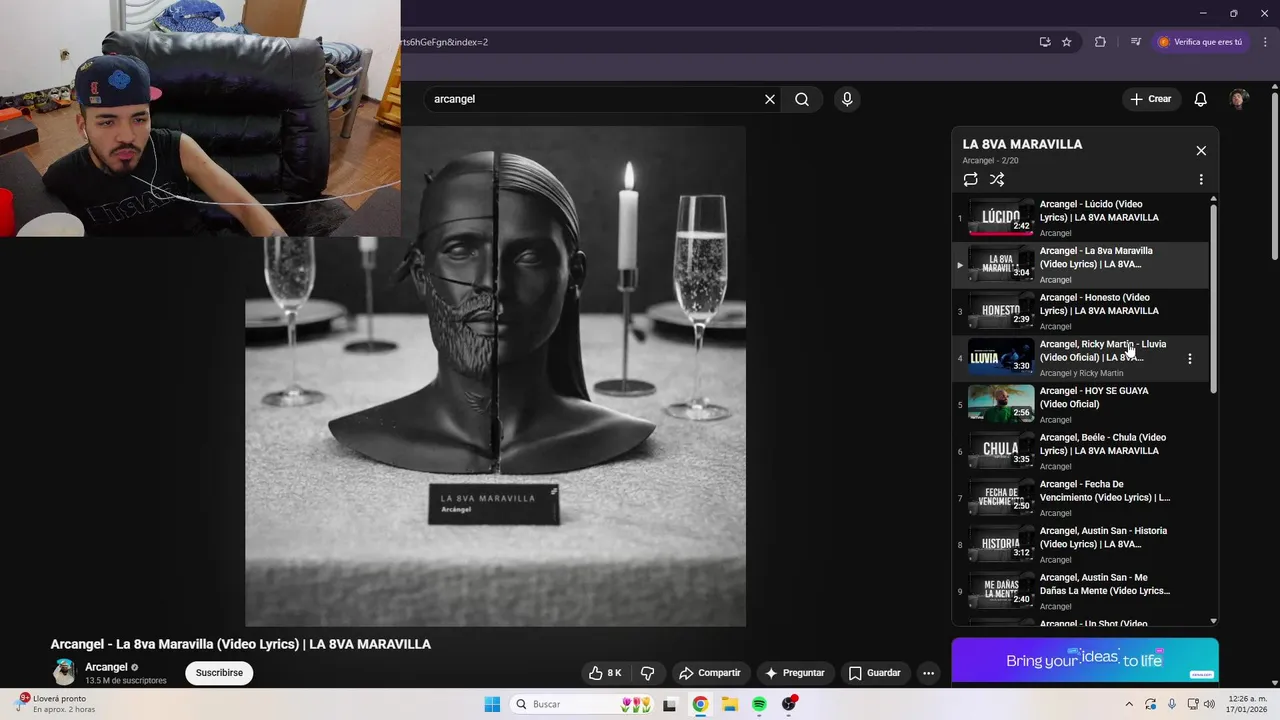Open OBS Studio taskbar icon
Image resolution: width=1280 pixels, height=720 pixels.
(x=789, y=705)
